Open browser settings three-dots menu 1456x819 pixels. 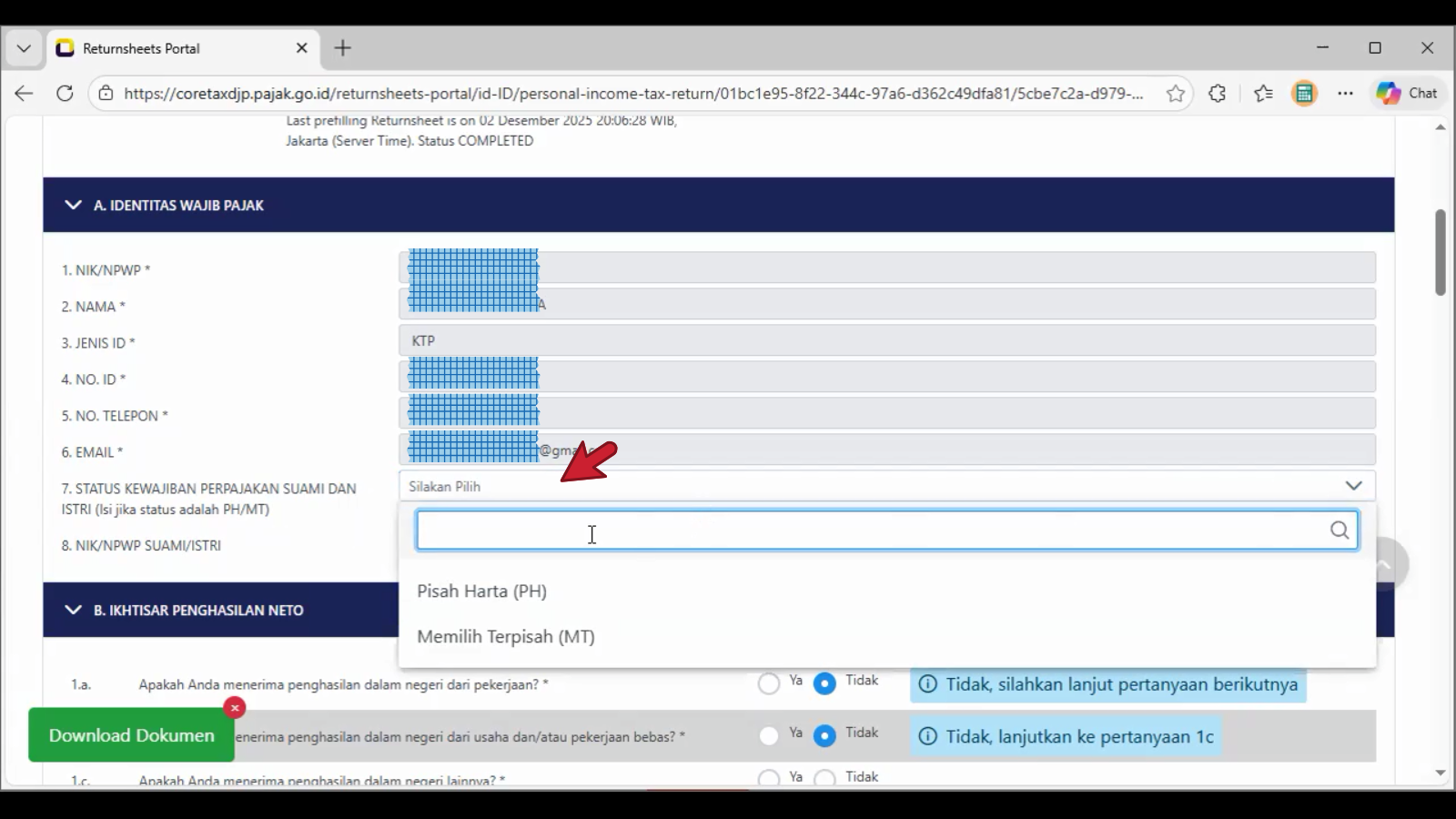click(x=1345, y=93)
